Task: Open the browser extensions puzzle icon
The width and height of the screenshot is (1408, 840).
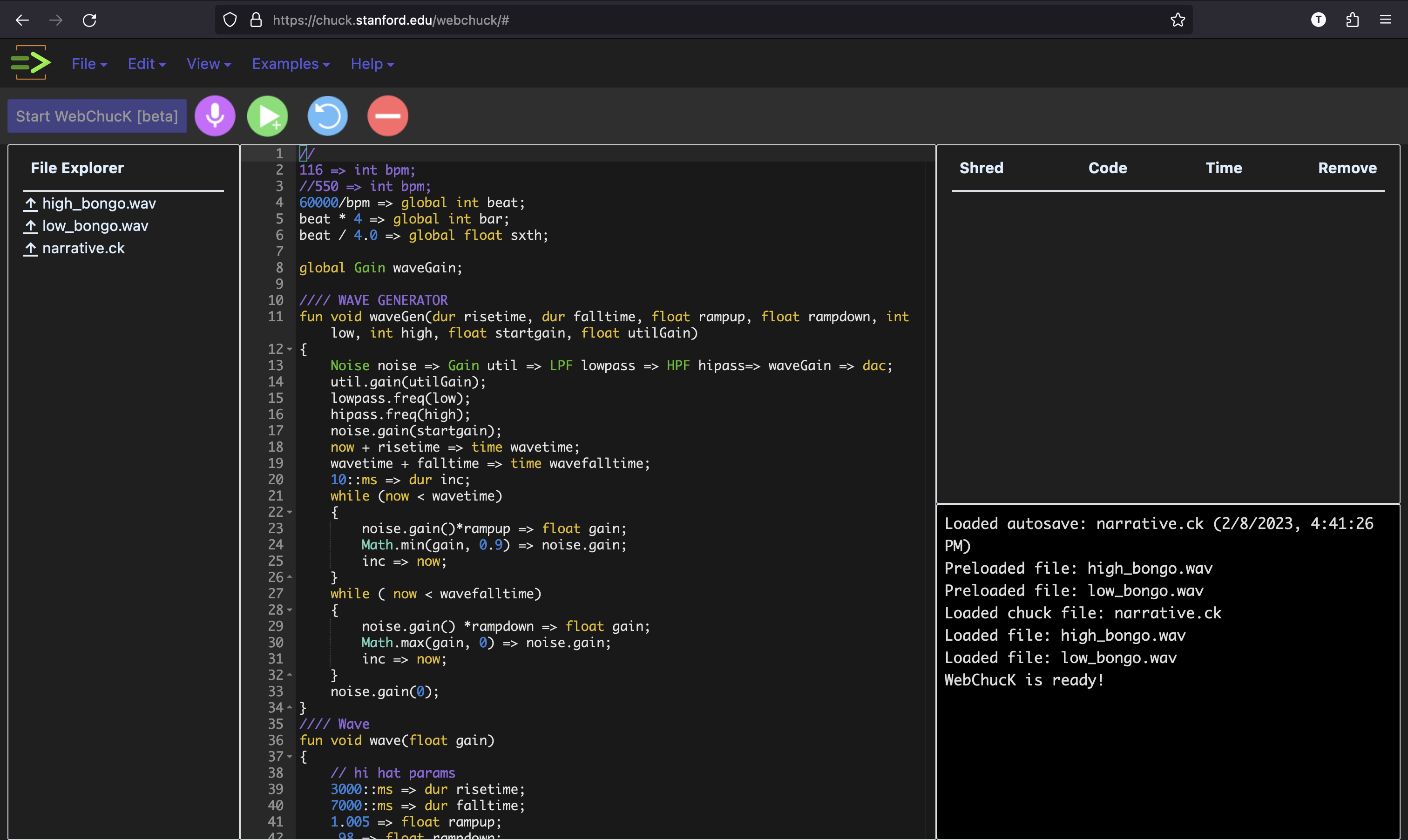Action: click(x=1353, y=20)
